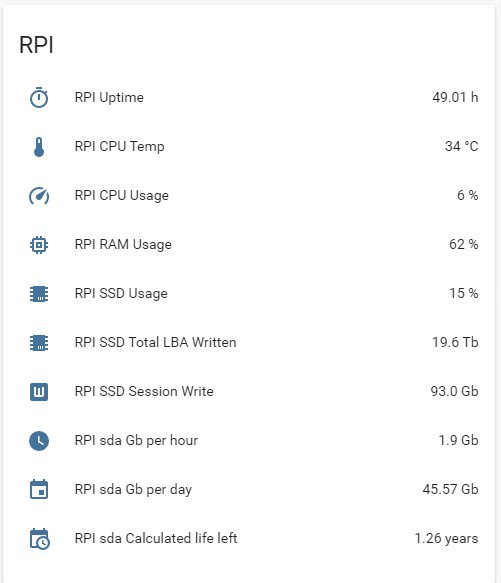Open the RPI Uptime entity label
The width and height of the screenshot is (501, 583).
(109, 97)
